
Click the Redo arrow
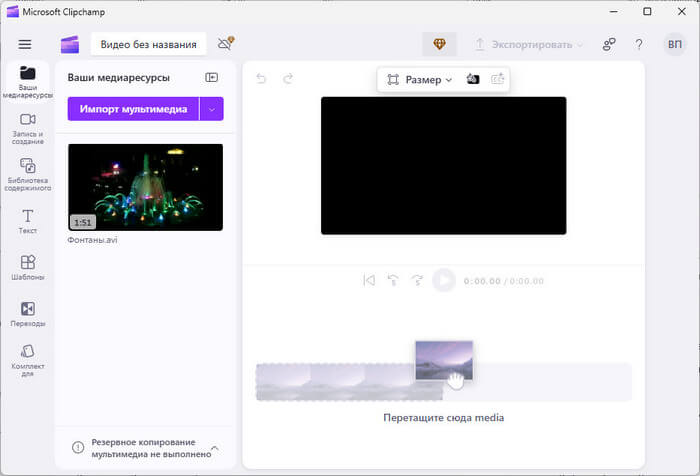point(288,78)
